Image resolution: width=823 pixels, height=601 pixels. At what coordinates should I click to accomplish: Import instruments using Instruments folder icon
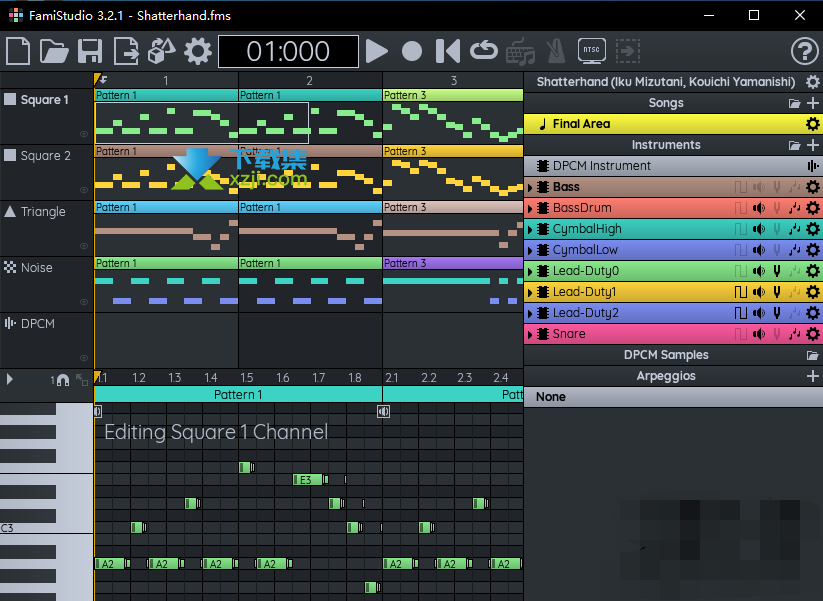[795, 145]
